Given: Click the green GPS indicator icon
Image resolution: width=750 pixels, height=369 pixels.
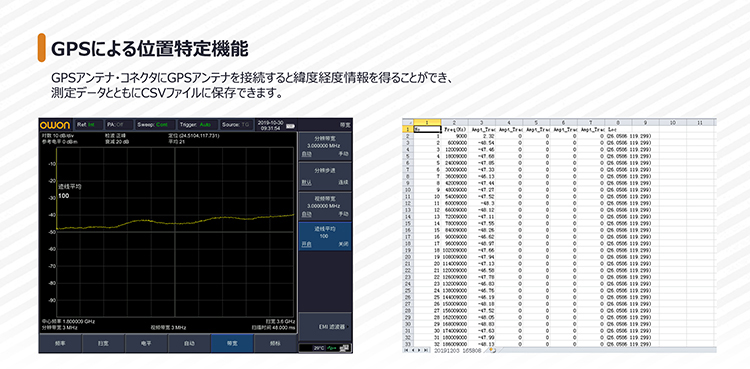Looking at the screenshot, I should click(331, 348).
